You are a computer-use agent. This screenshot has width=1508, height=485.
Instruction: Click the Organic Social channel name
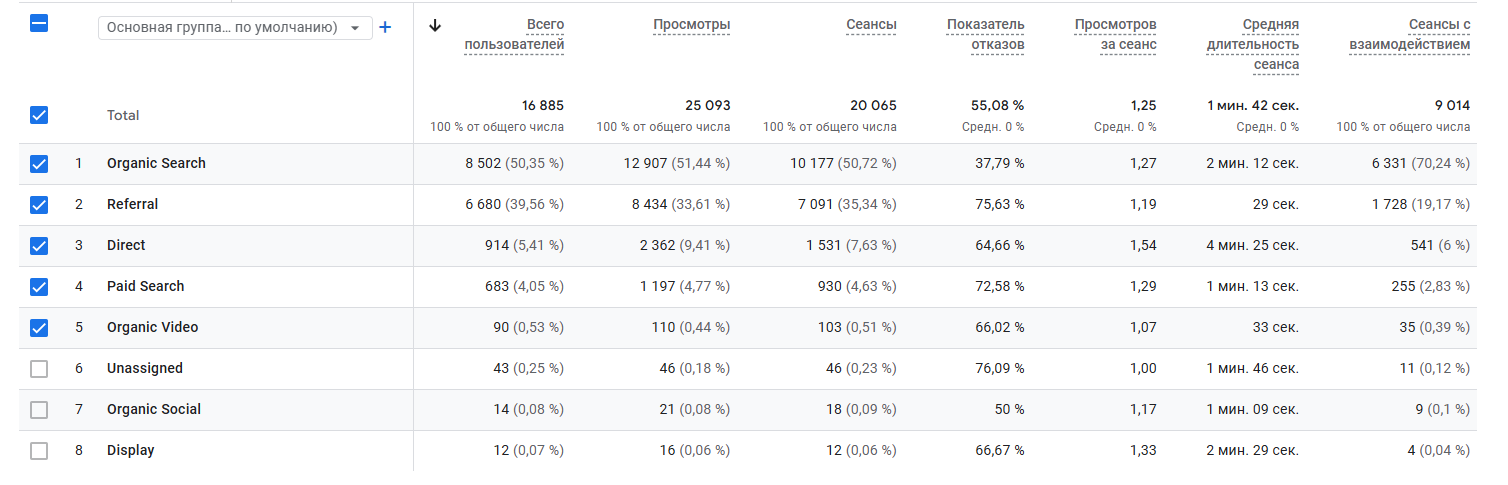pyautogui.click(x=154, y=409)
